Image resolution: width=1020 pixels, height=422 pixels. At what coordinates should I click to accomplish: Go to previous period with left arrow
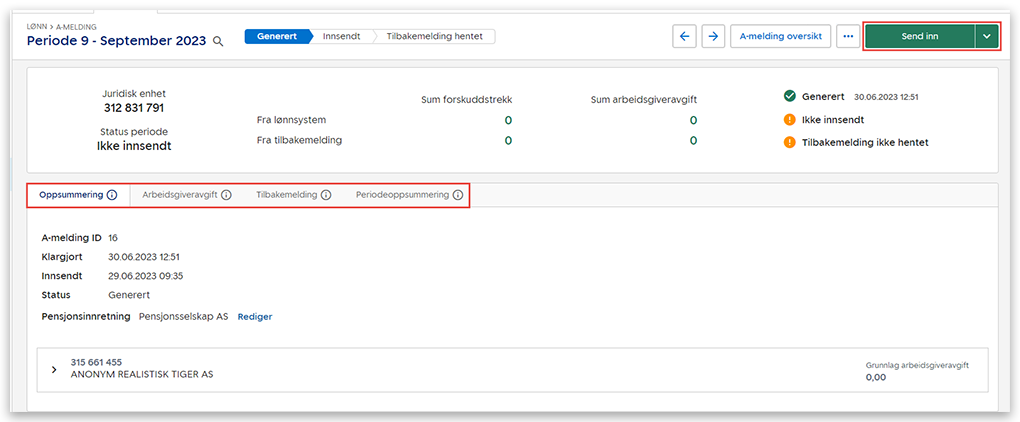[x=685, y=36]
